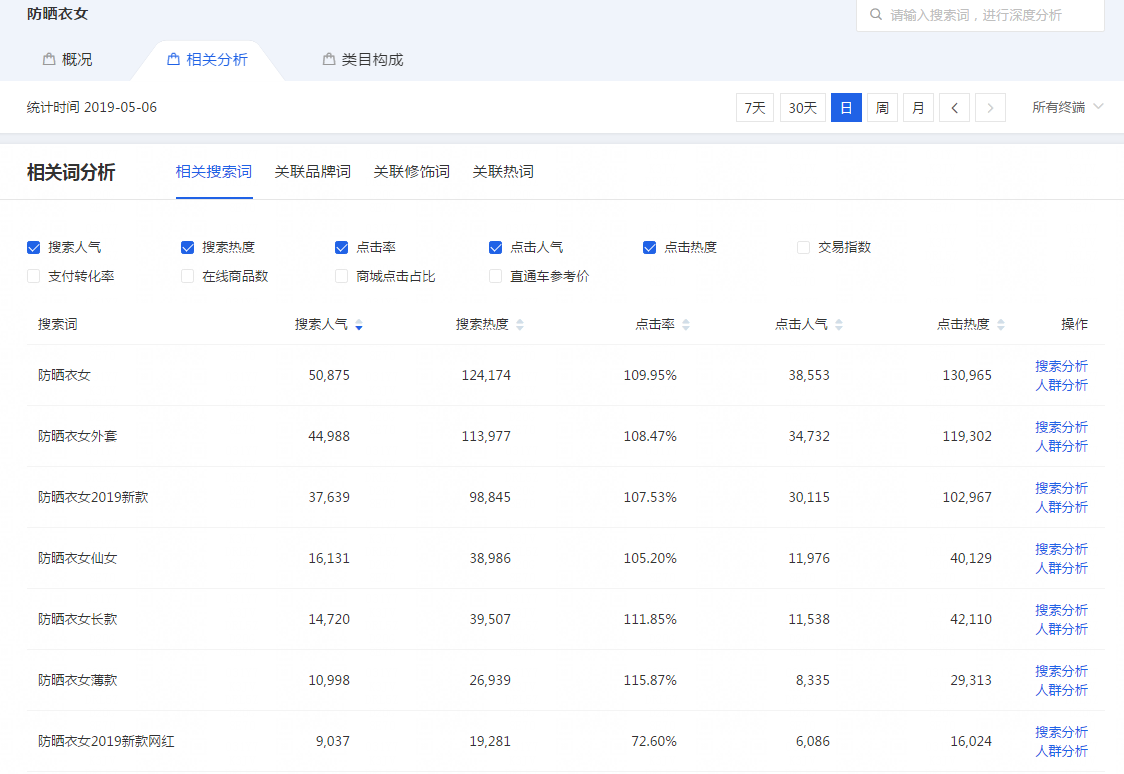Enable the 商城点击占比 checkbox
Viewport: 1124px width, 774px height.
coord(342,276)
